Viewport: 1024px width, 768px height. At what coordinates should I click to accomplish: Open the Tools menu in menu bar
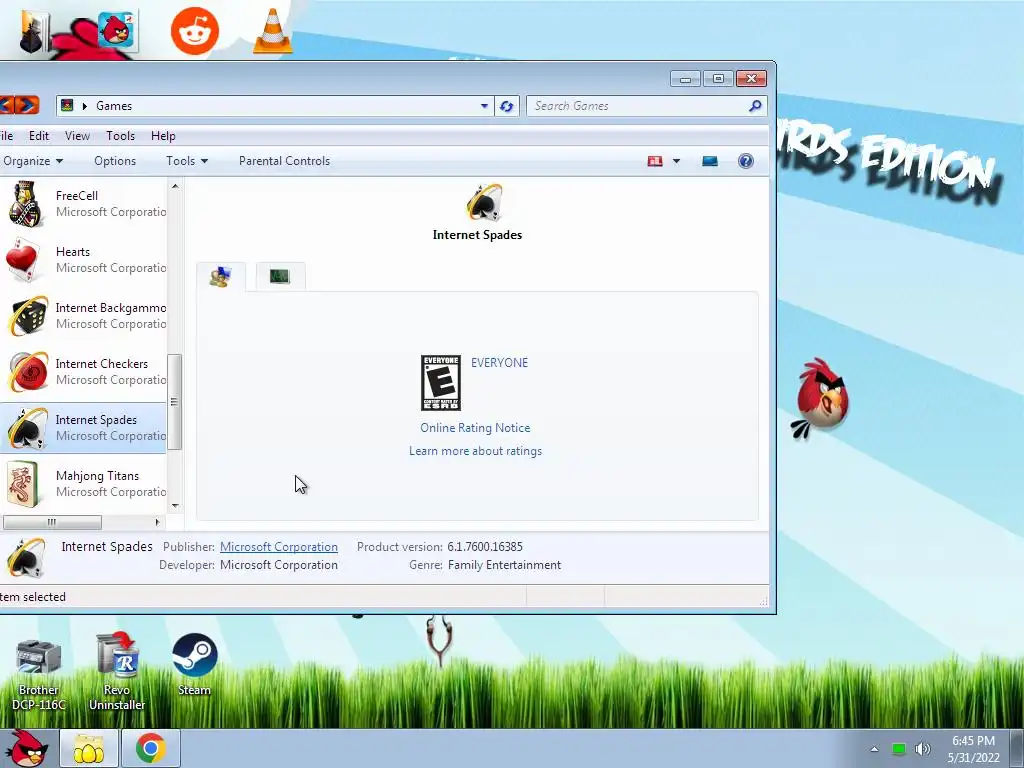120,136
